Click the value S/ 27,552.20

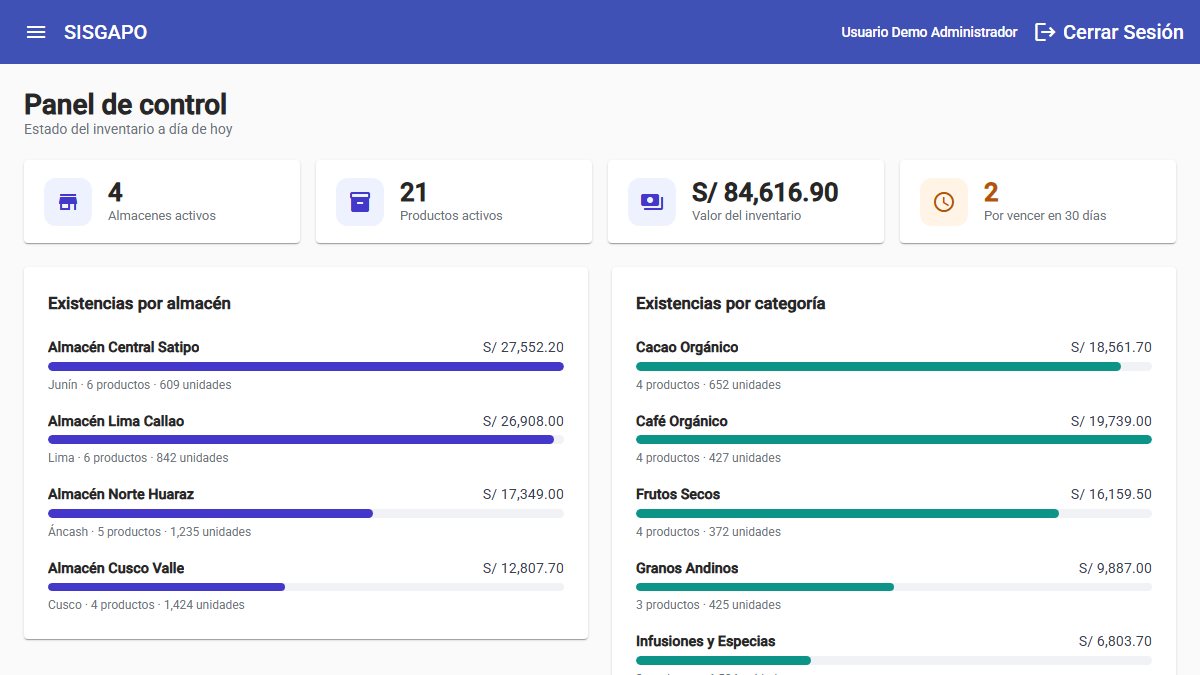pyautogui.click(x=523, y=347)
